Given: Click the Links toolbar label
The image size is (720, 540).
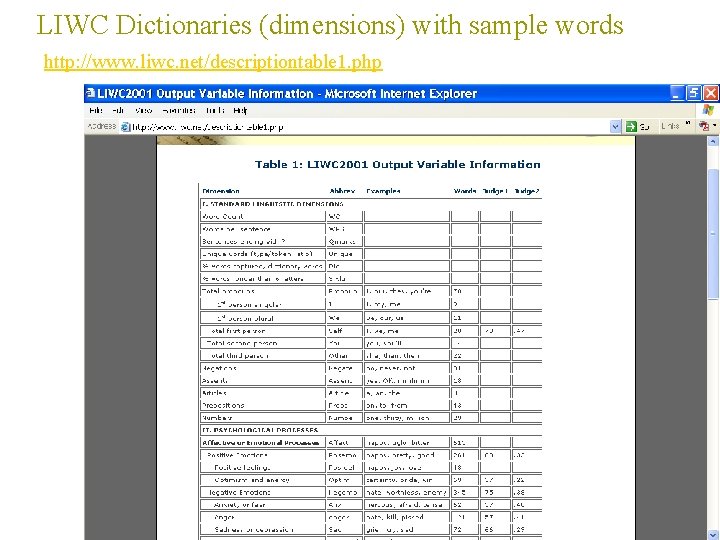Looking at the screenshot, I should pyautogui.click(x=670, y=126).
